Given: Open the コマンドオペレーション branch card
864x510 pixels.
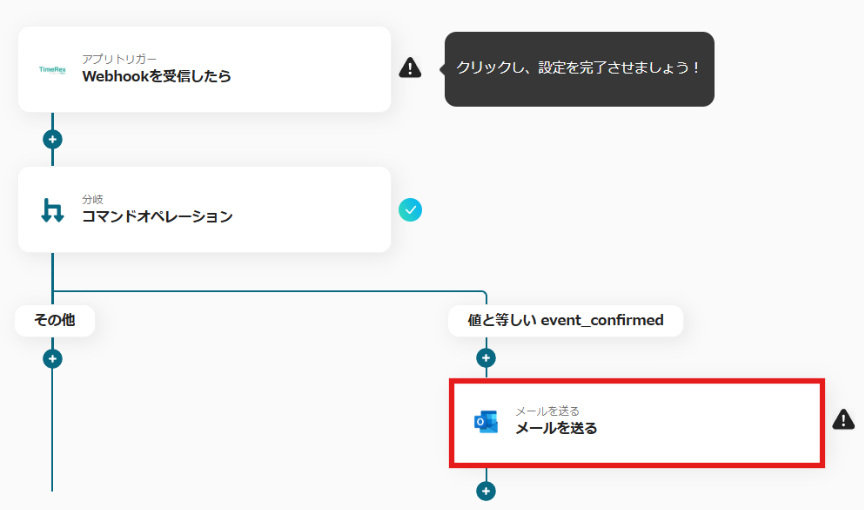Looking at the screenshot, I should coord(204,210).
